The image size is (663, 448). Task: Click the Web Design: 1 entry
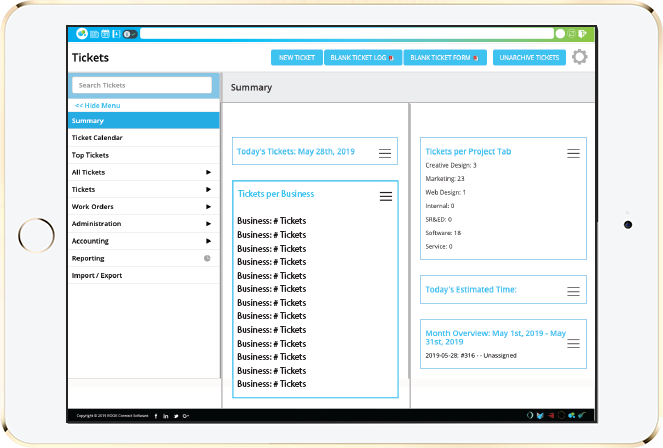point(445,192)
